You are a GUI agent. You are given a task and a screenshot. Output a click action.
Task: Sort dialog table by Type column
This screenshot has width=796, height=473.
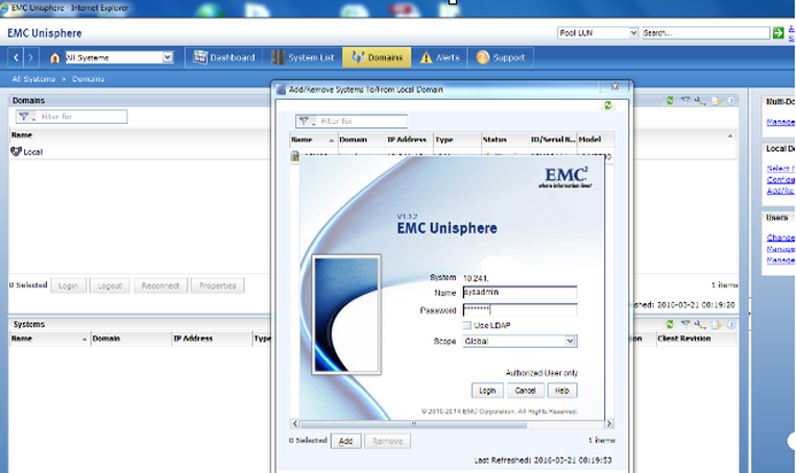coord(457,140)
